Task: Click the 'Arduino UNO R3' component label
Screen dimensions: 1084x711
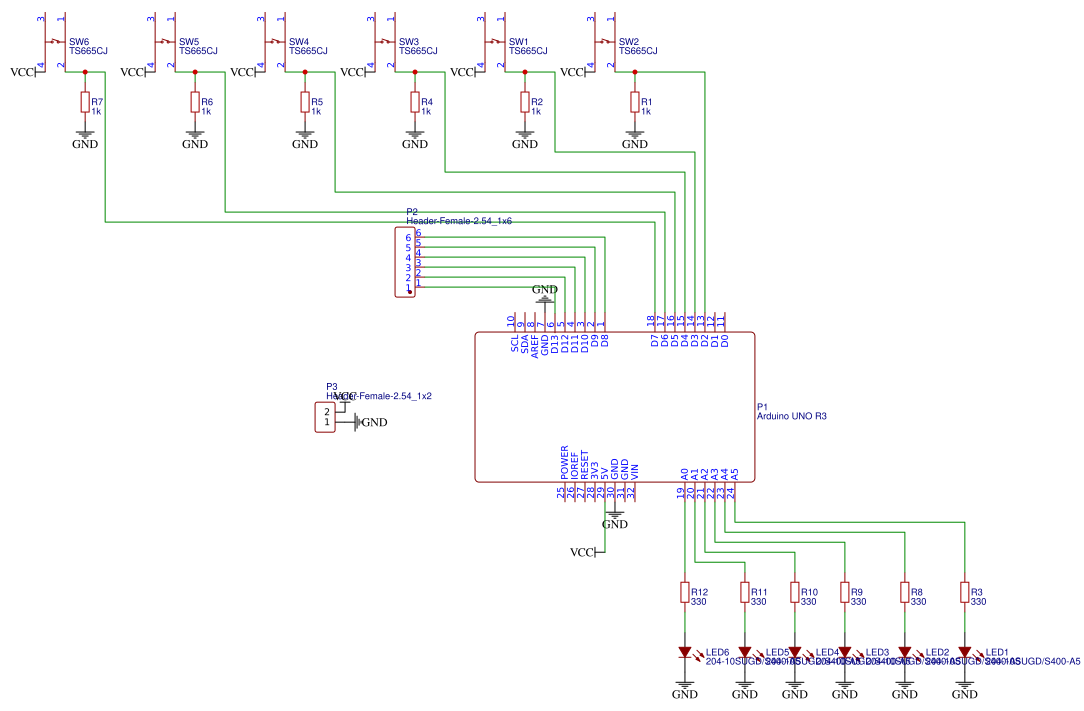Action: click(792, 416)
